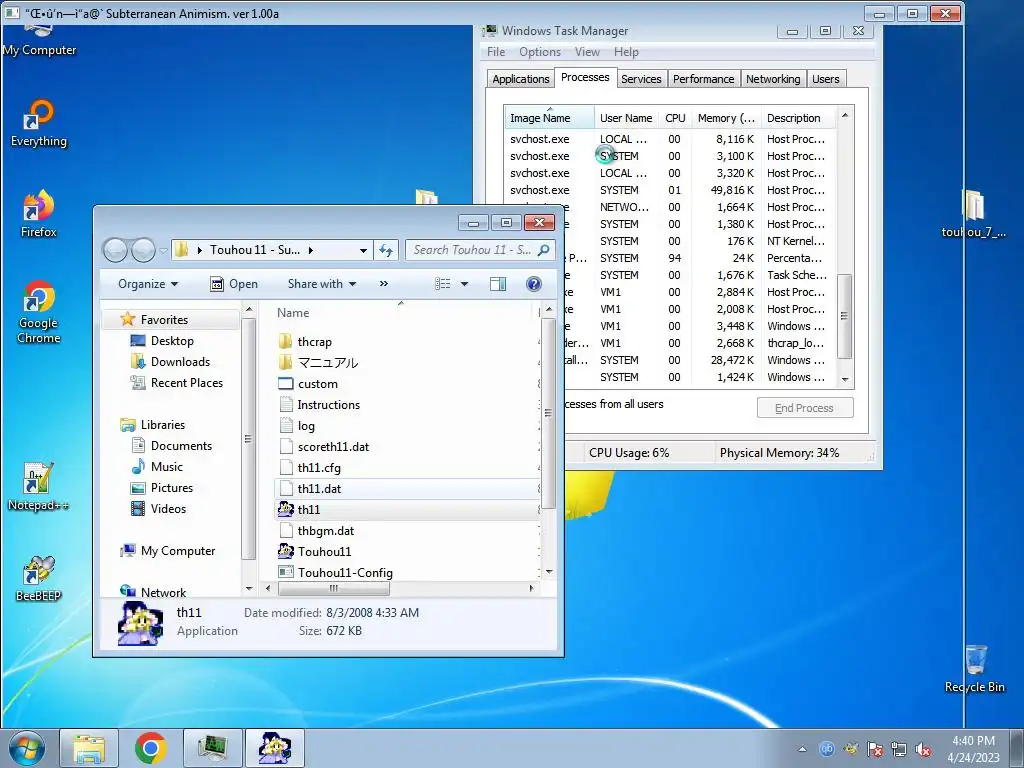Open the Help menu in Task Manager
The width and height of the screenshot is (1024, 768).
[x=626, y=52]
